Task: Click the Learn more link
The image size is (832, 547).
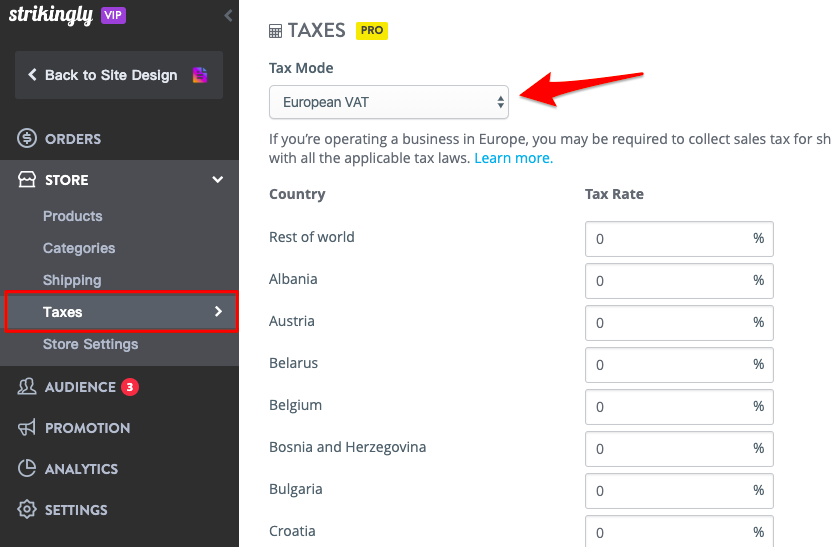Action: [514, 158]
